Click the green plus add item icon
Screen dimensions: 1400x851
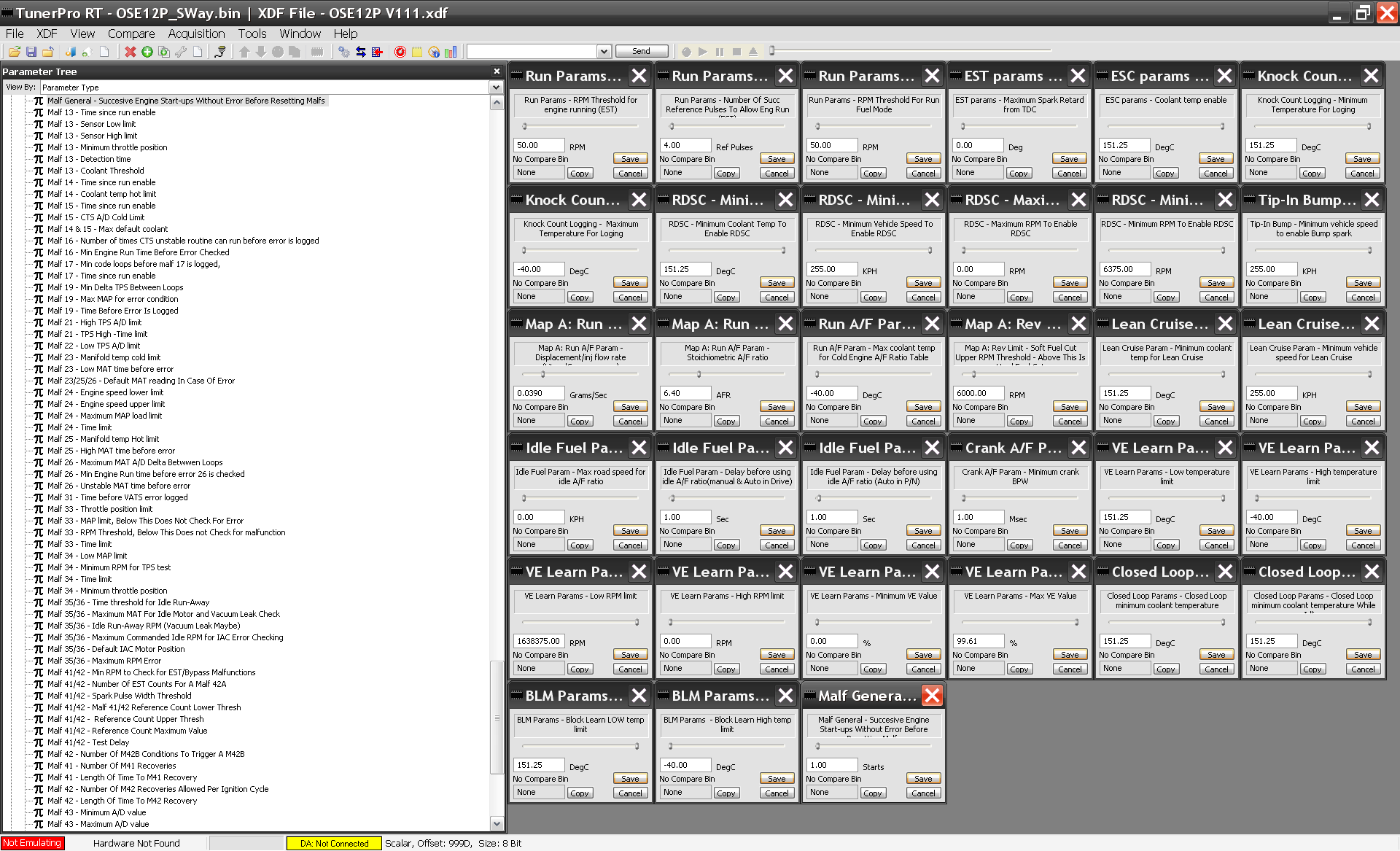click(147, 52)
